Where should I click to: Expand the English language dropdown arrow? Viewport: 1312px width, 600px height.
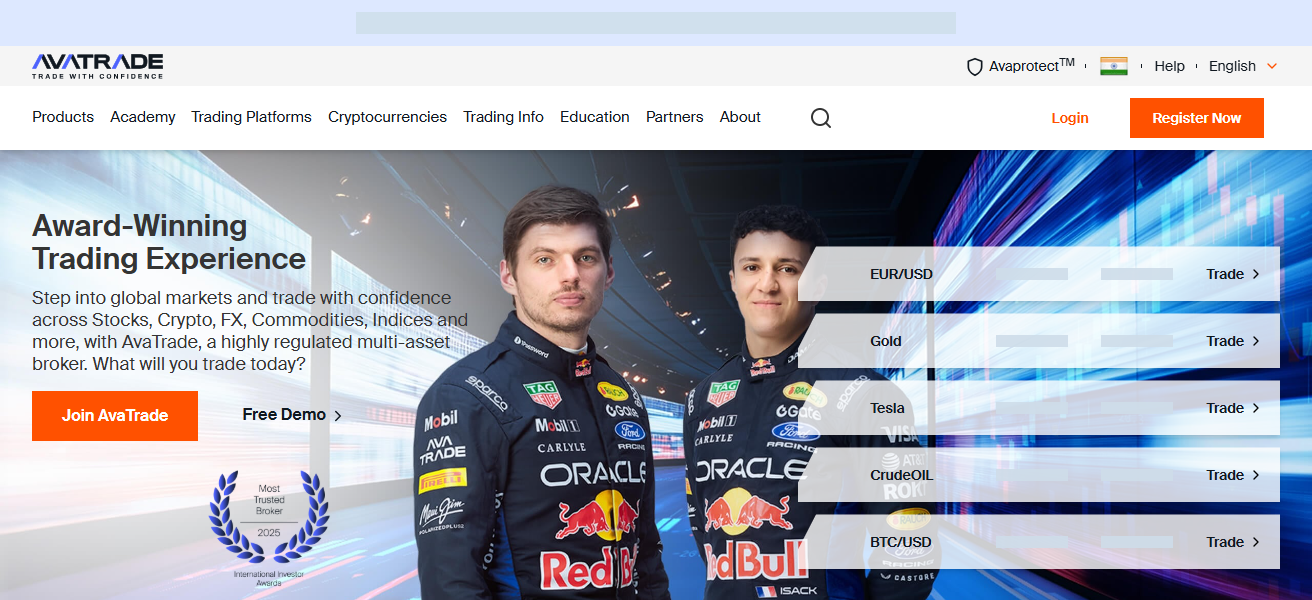point(1272,66)
